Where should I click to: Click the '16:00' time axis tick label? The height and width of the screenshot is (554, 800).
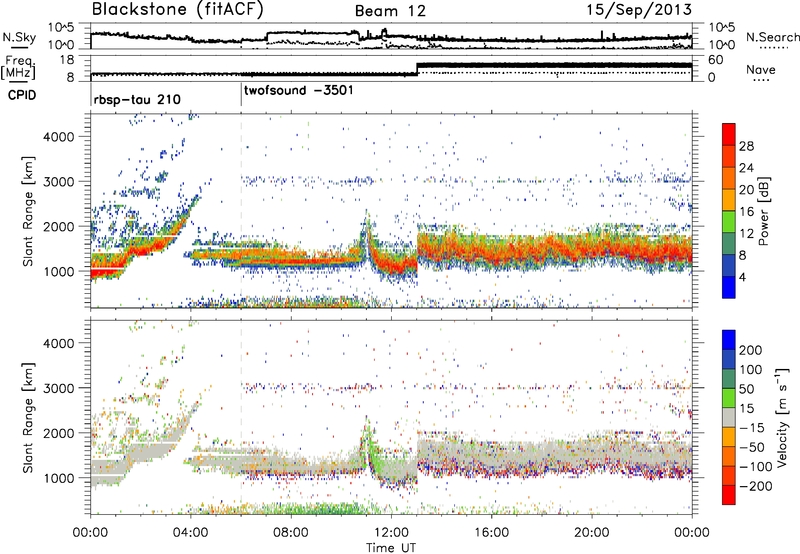(x=491, y=533)
